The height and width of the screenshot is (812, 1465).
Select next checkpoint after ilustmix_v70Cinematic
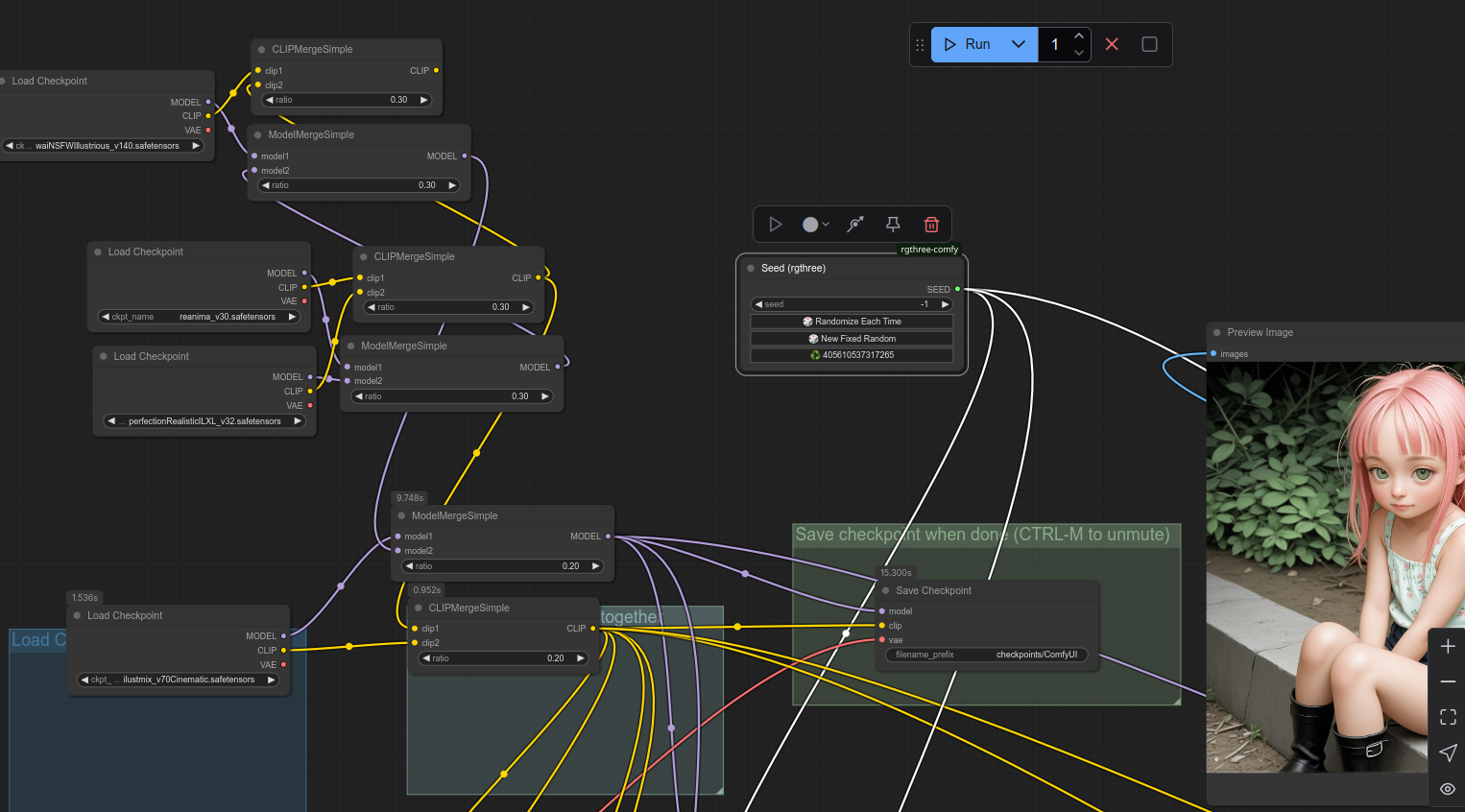(x=272, y=680)
